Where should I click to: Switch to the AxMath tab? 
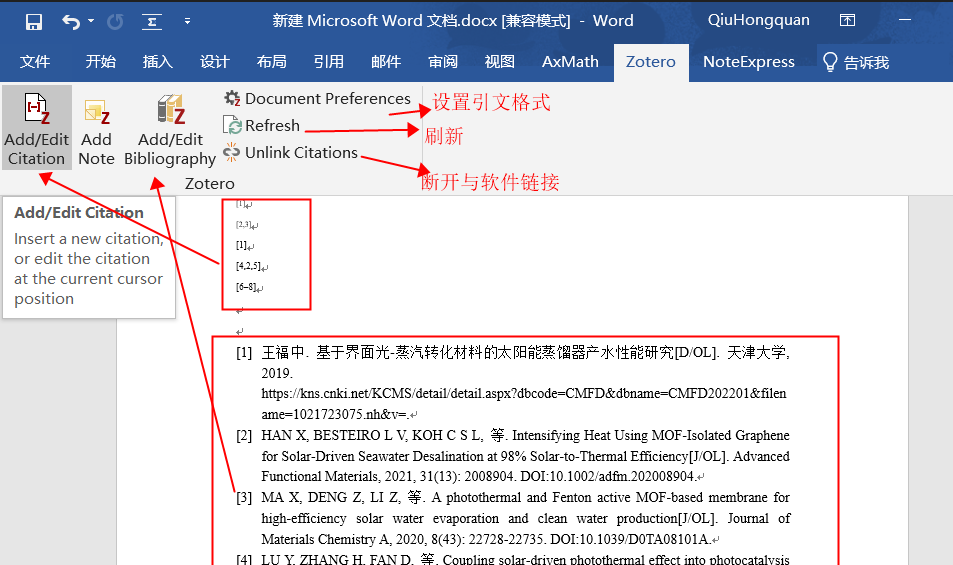pos(570,62)
